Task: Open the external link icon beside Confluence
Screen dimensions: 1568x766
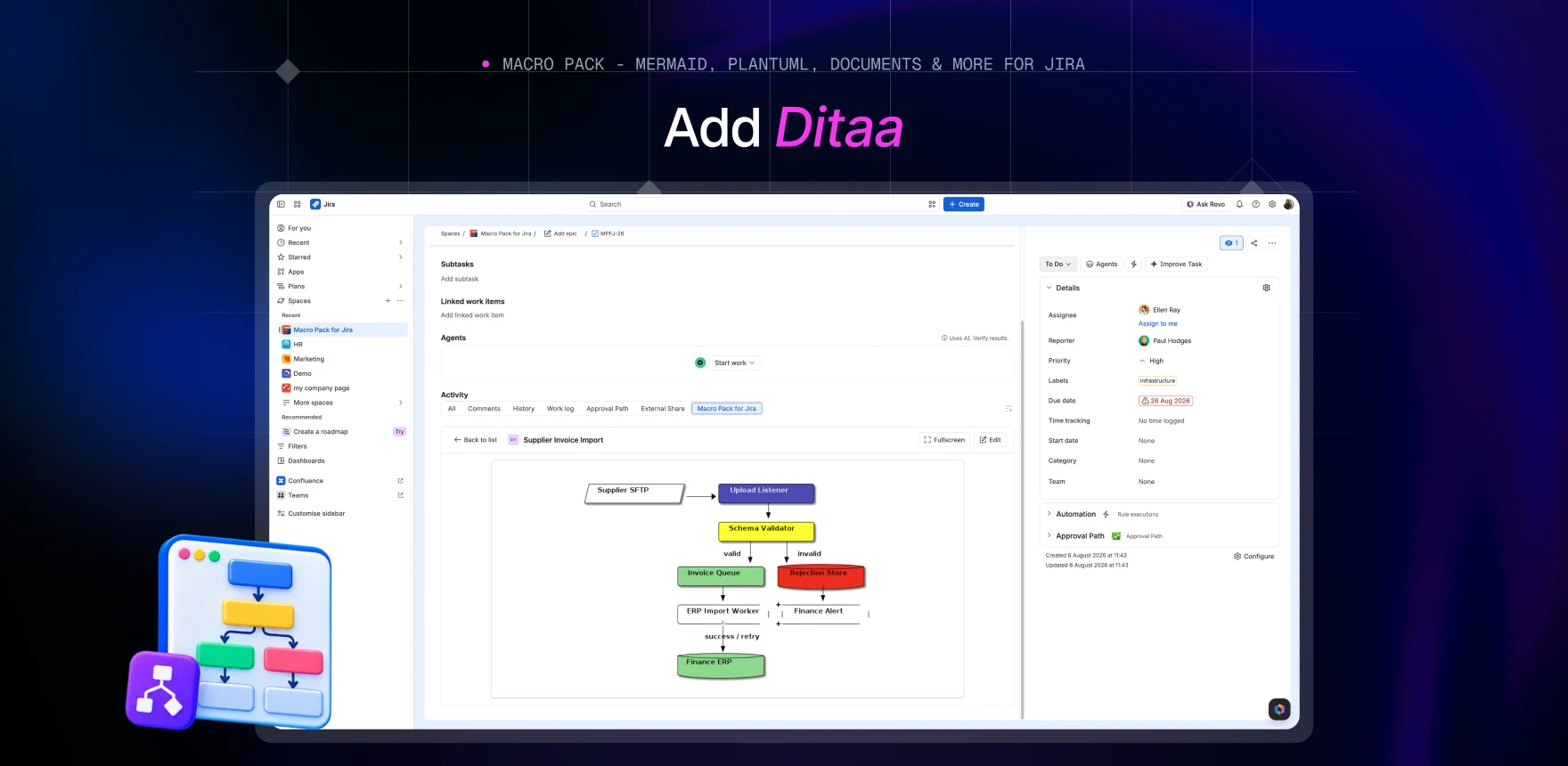Action: coord(400,481)
